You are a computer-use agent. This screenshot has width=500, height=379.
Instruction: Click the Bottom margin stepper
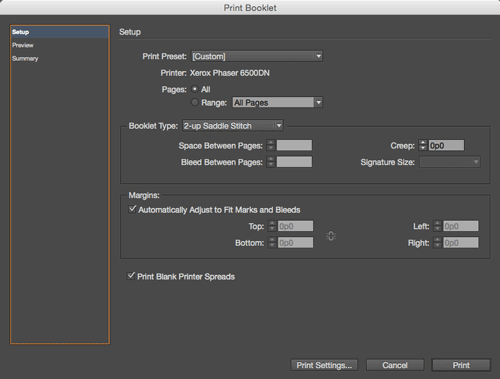(272, 243)
